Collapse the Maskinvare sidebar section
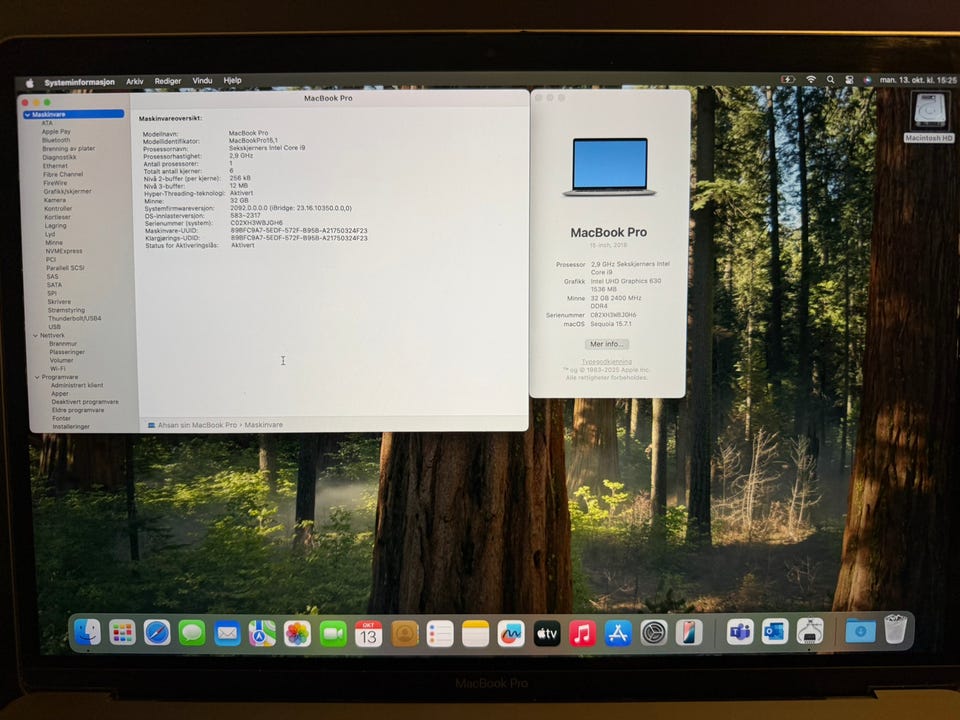960x720 pixels. [x=28, y=114]
